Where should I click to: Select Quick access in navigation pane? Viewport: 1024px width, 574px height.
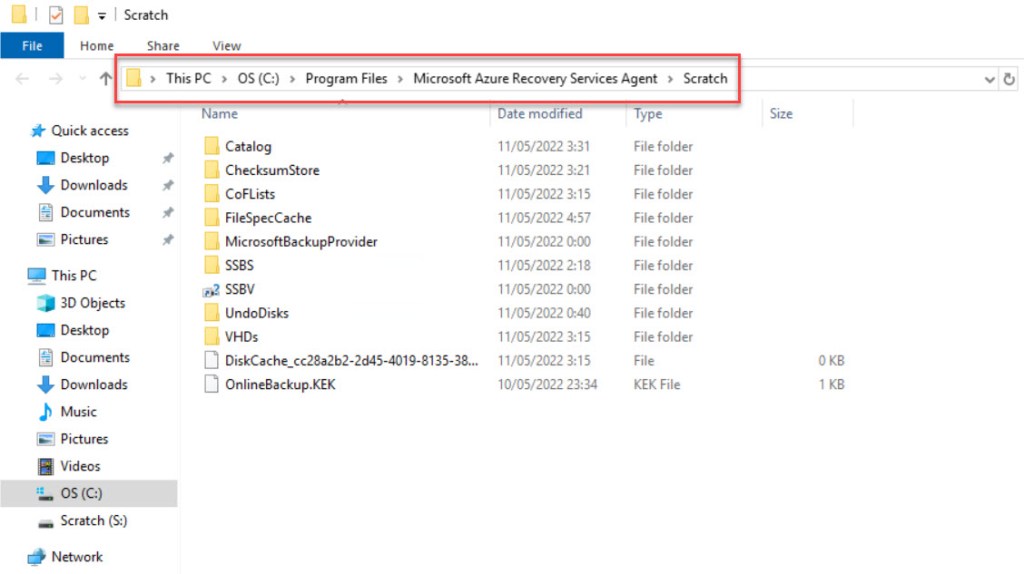(89, 130)
